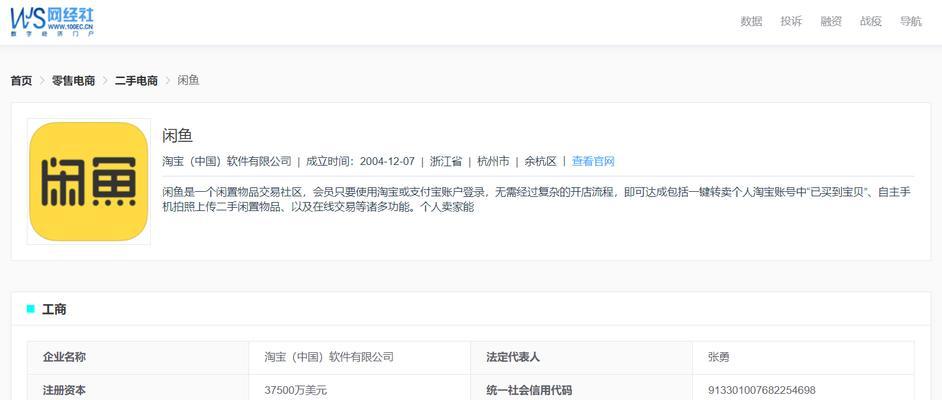The height and width of the screenshot is (400, 942).
Task: Click the 张勇 table cell
Action: (x=719, y=357)
